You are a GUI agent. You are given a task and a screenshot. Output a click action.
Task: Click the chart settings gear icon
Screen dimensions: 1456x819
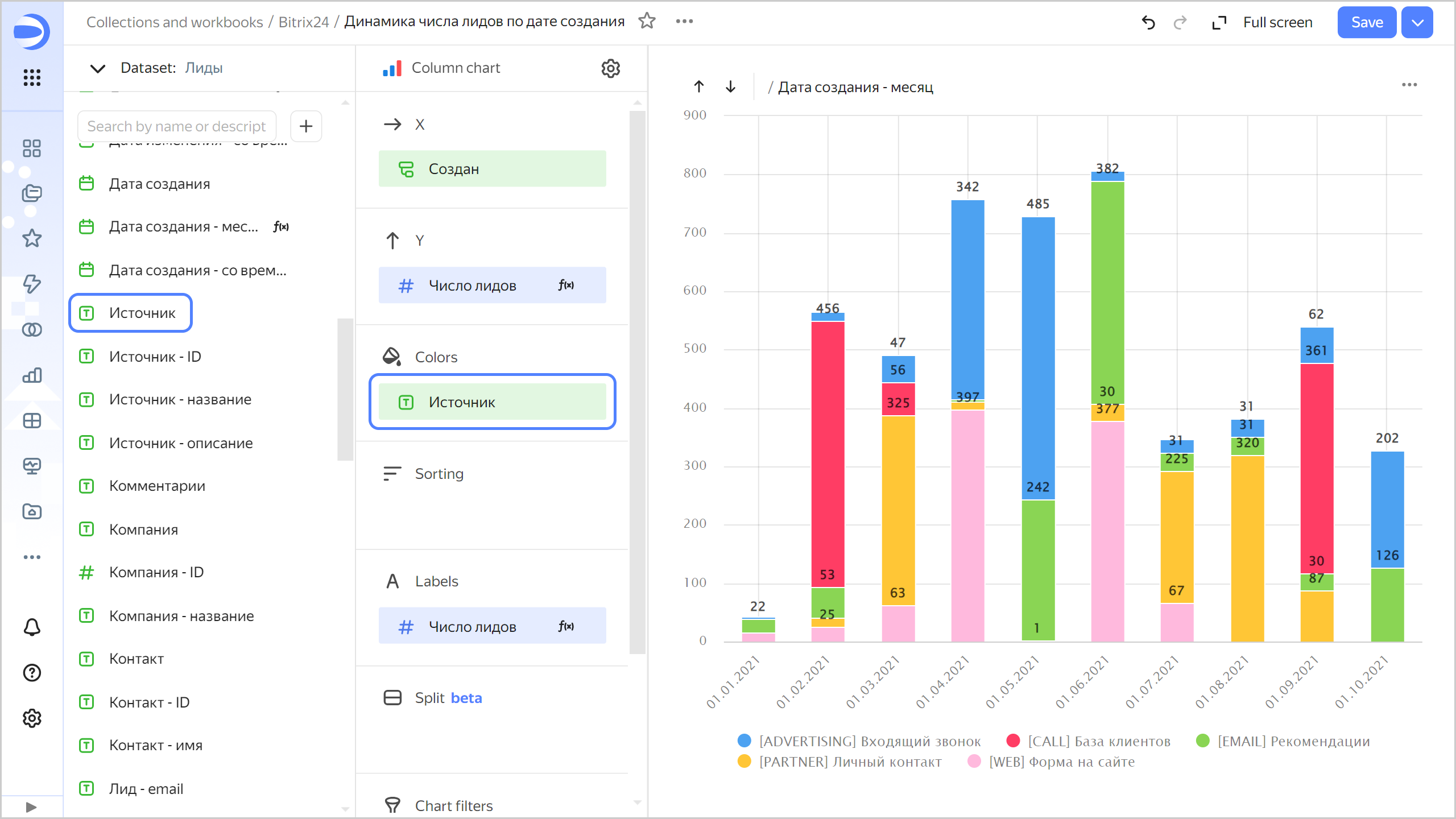610,68
